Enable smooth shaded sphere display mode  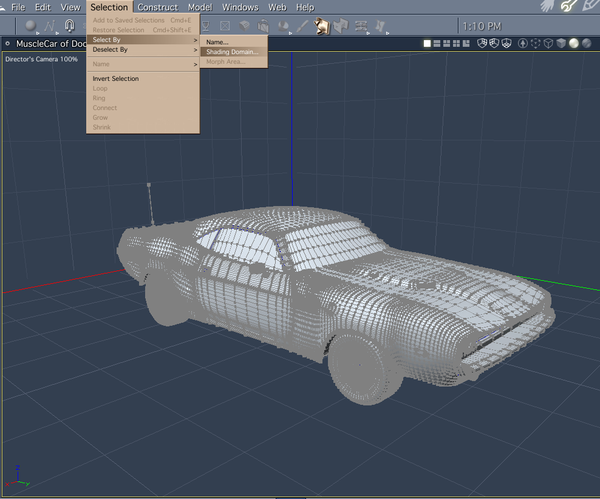coord(574,44)
